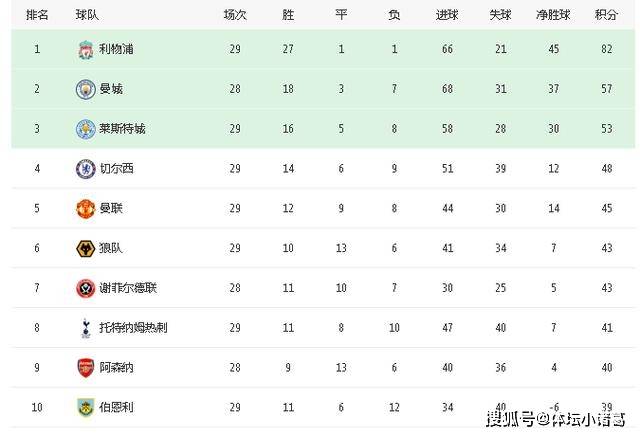Click the Sheffield United crest icon
This screenshot has height=436, width=640.
click(x=85, y=288)
